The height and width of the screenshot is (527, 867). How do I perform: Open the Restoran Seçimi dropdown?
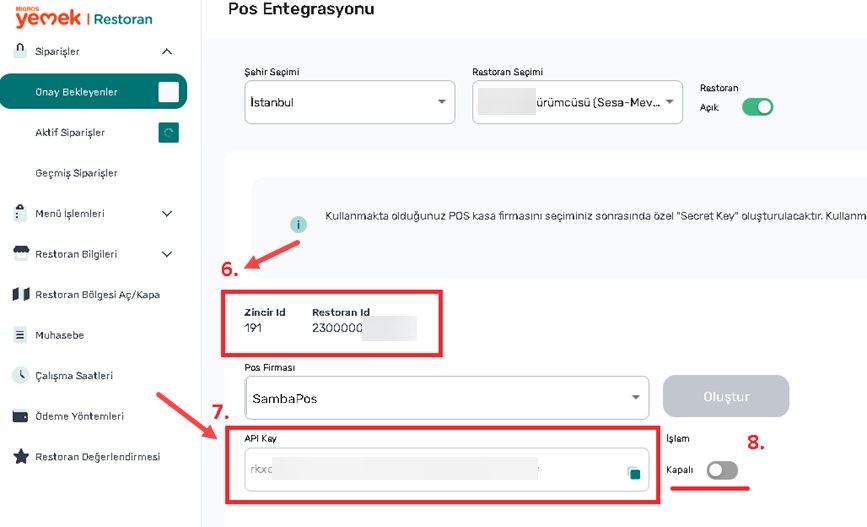[577, 102]
